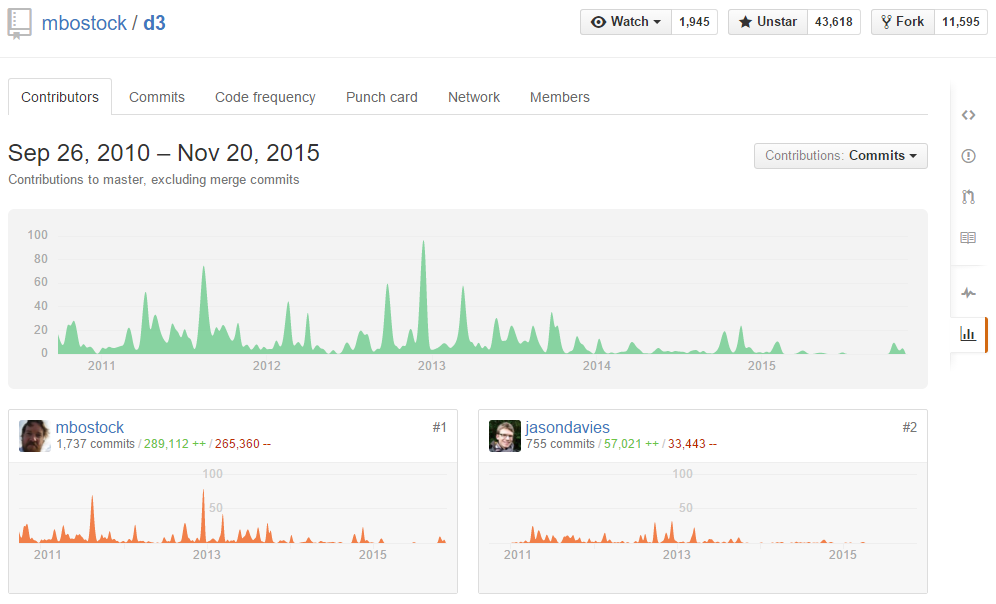Click mbostock's 289,112 ++ additions text
Viewport: 996px width, 604px height.
(x=175, y=444)
